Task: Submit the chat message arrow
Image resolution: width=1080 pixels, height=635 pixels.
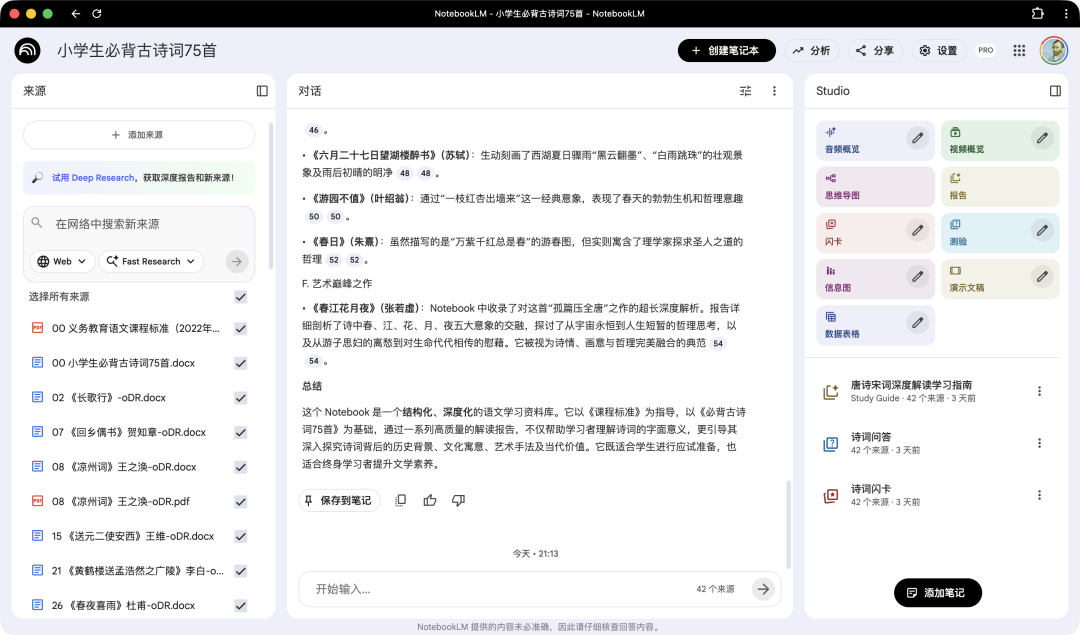Action: (x=763, y=589)
